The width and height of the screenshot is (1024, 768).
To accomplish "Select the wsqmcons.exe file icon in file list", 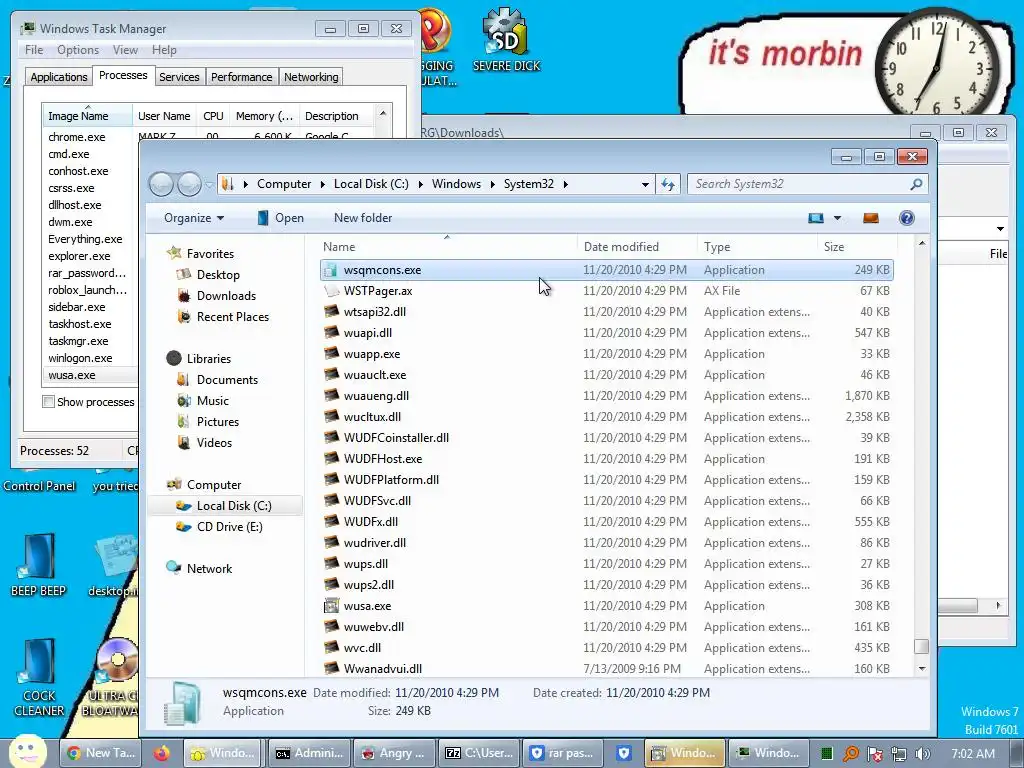I will 332,270.
